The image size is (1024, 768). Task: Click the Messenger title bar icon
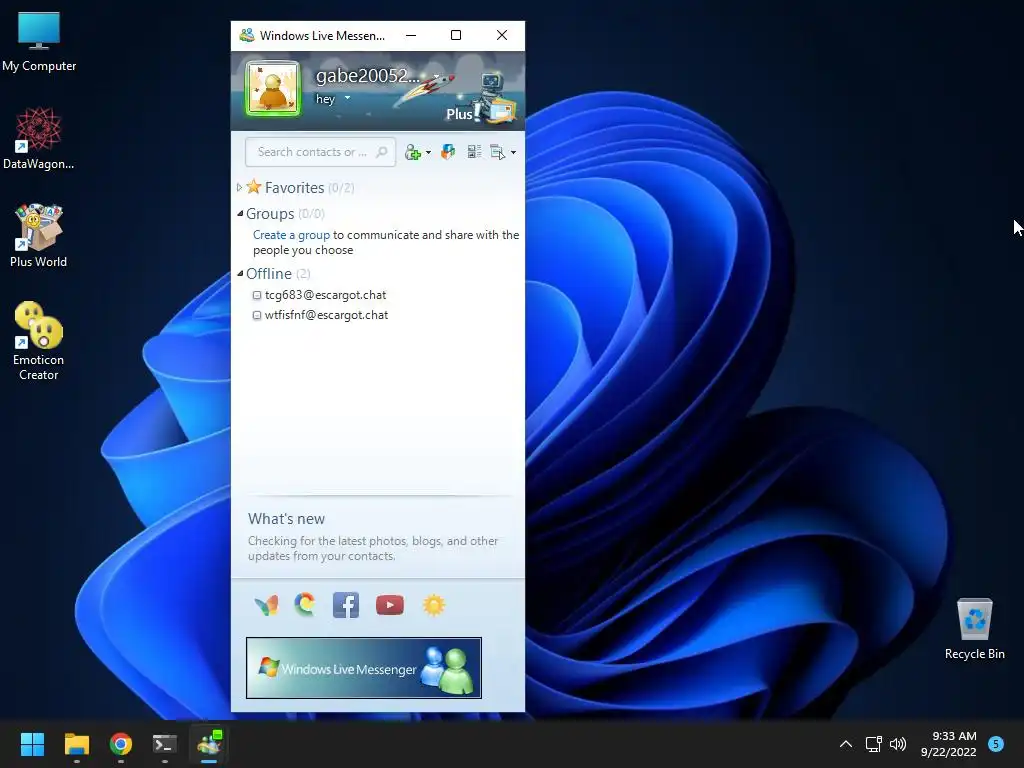click(x=247, y=35)
